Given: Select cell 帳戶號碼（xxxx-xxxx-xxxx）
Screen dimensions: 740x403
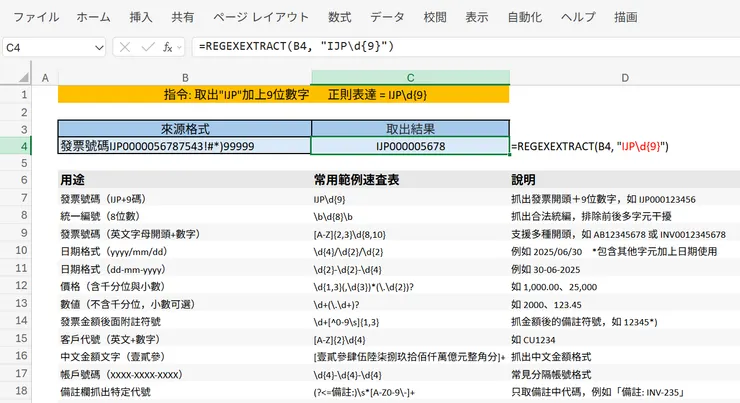Looking at the screenshot, I should tap(185, 375).
